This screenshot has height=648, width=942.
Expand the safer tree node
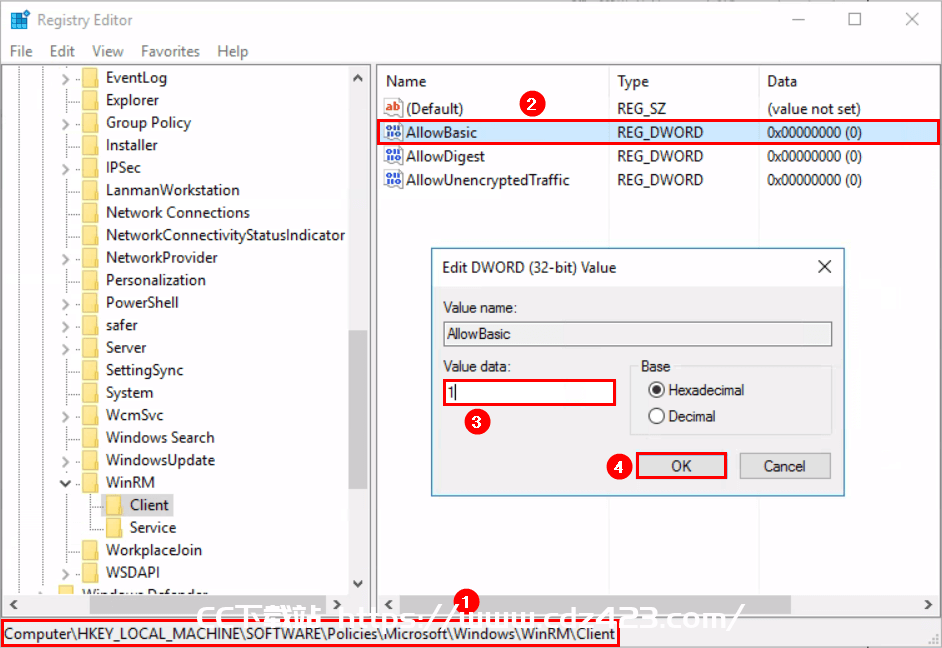[65, 326]
